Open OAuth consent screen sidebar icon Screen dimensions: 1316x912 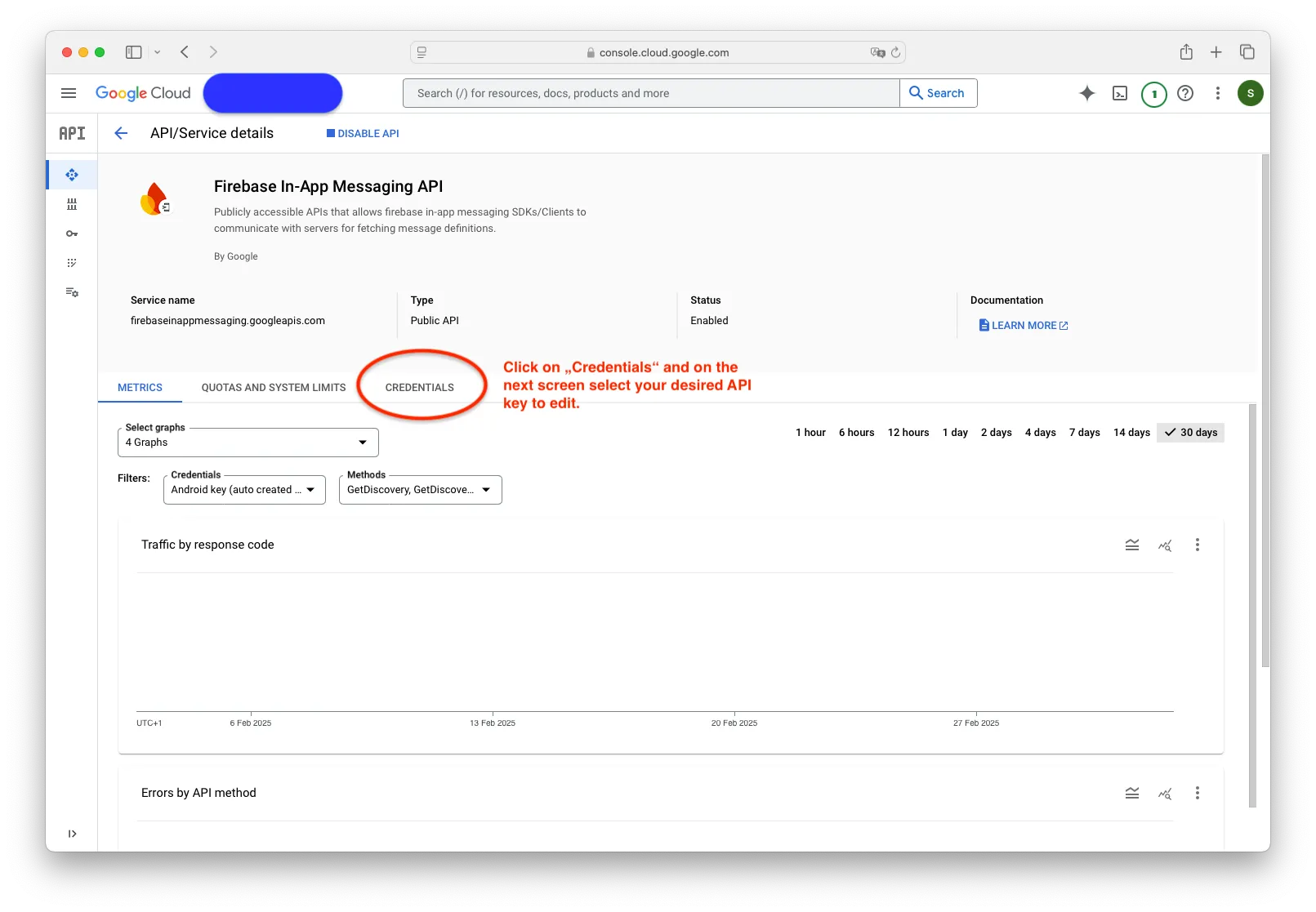(x=72, y=263)
